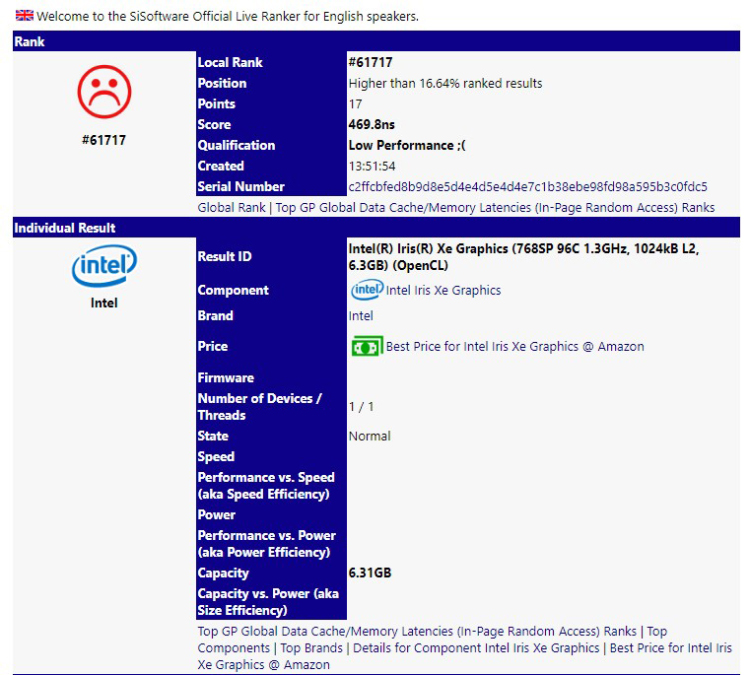Click the Result ID device description text

(x=524, y=257)
